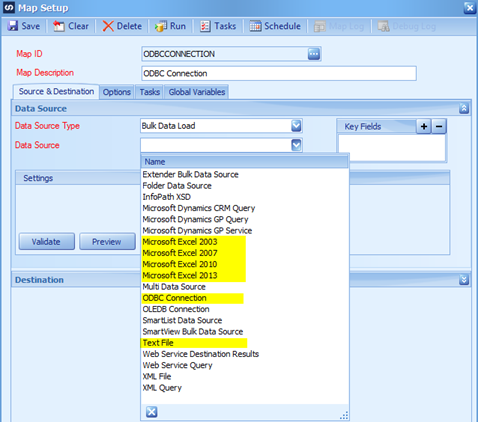The image size is (478, 422).
Task: Switch to the Options tab
Action: click(117, 92)
